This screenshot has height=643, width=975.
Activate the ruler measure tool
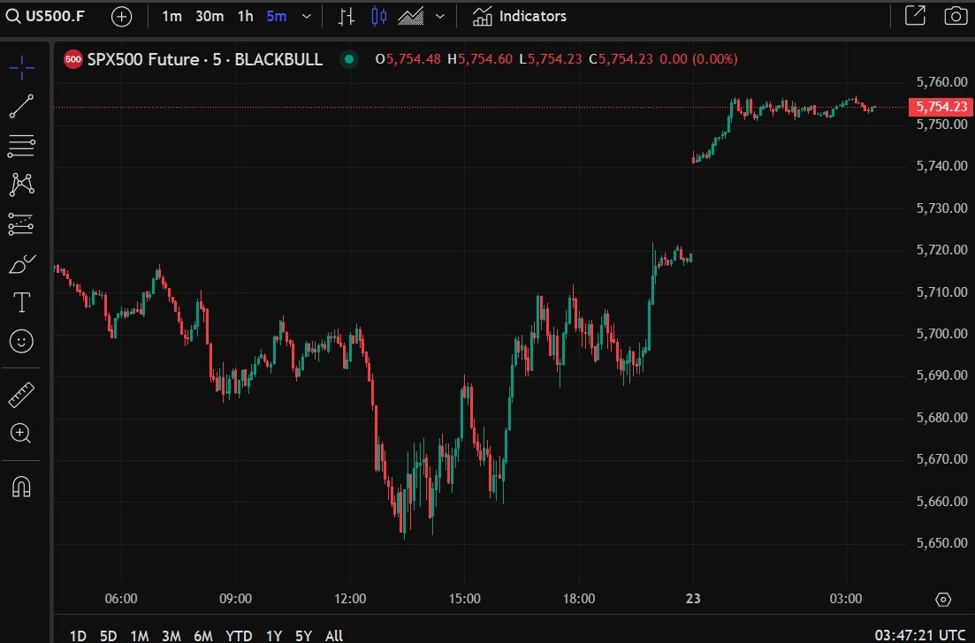(x=21, y=395)
